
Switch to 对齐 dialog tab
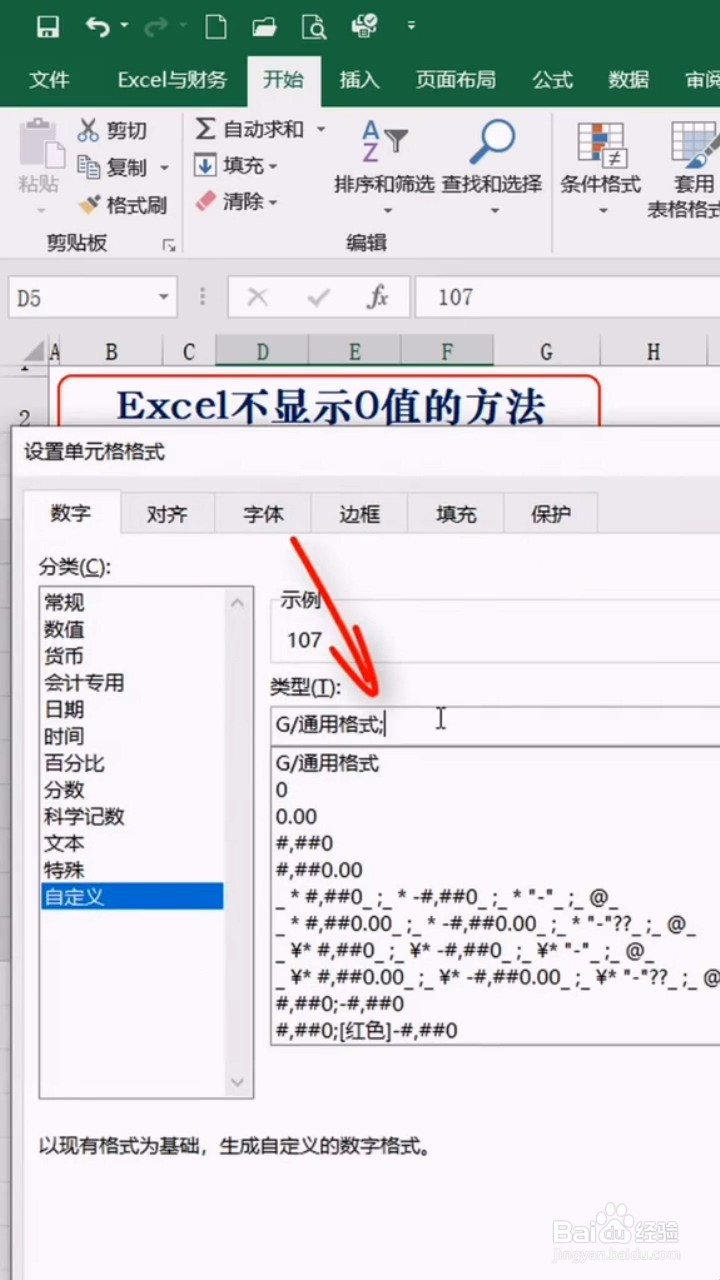click(x=167, y=515)
